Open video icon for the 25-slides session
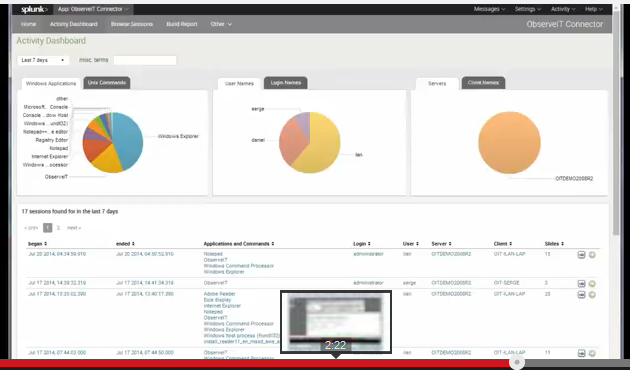Screen dimensions: 630x370 pyautogui.click(x=581, y=295)
